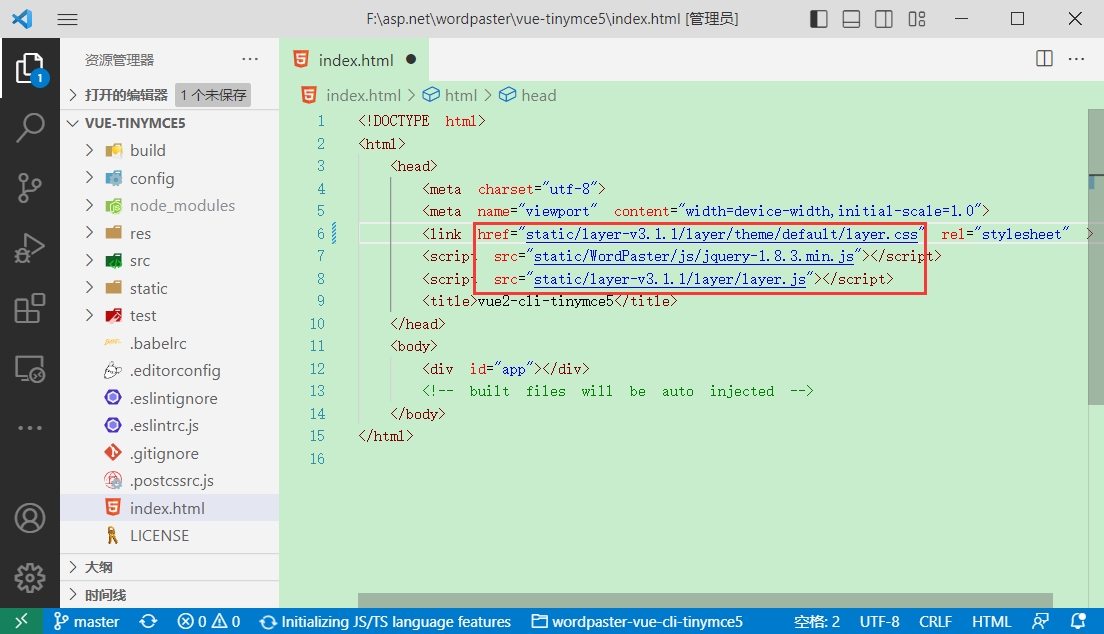This screenshot has width=1104, height=634.
Task: Expand the build folder
Action: tap(147, 150)
